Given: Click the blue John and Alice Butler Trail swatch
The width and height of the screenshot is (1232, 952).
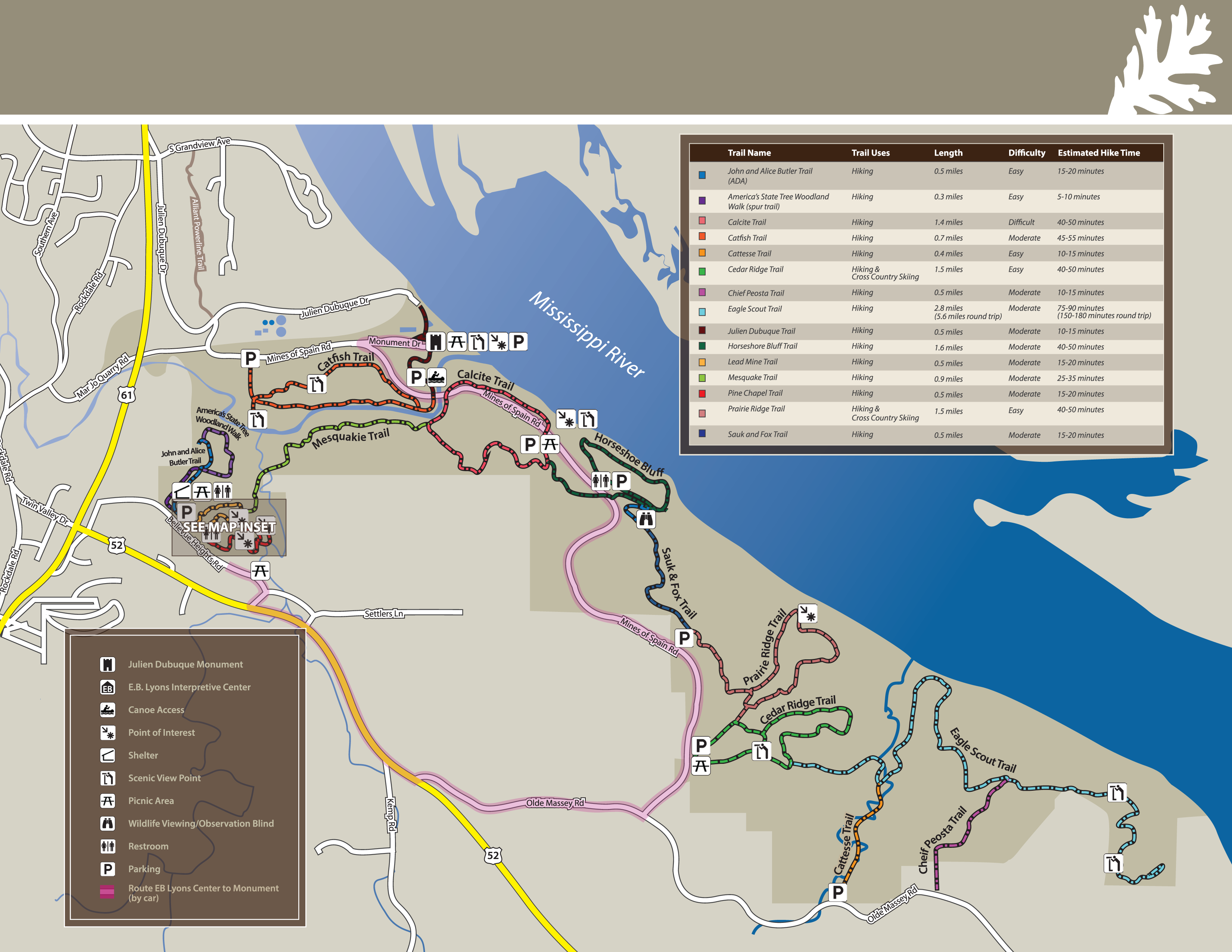Looking at the screenshot, I should 702,175.
